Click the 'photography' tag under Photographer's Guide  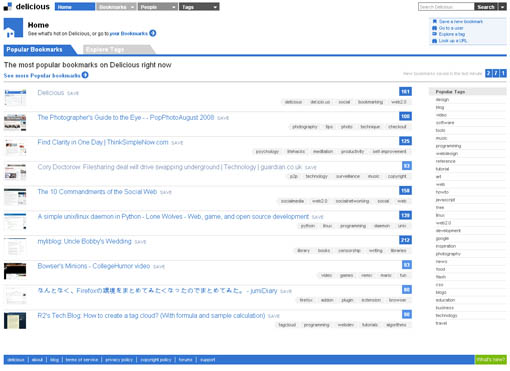pos(305,127)
